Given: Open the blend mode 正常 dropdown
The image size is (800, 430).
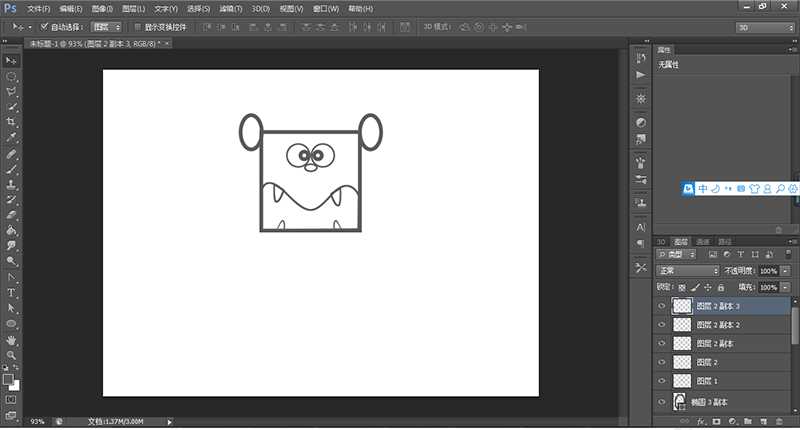Looking at the screenshot, I should (x=687, y=271).
